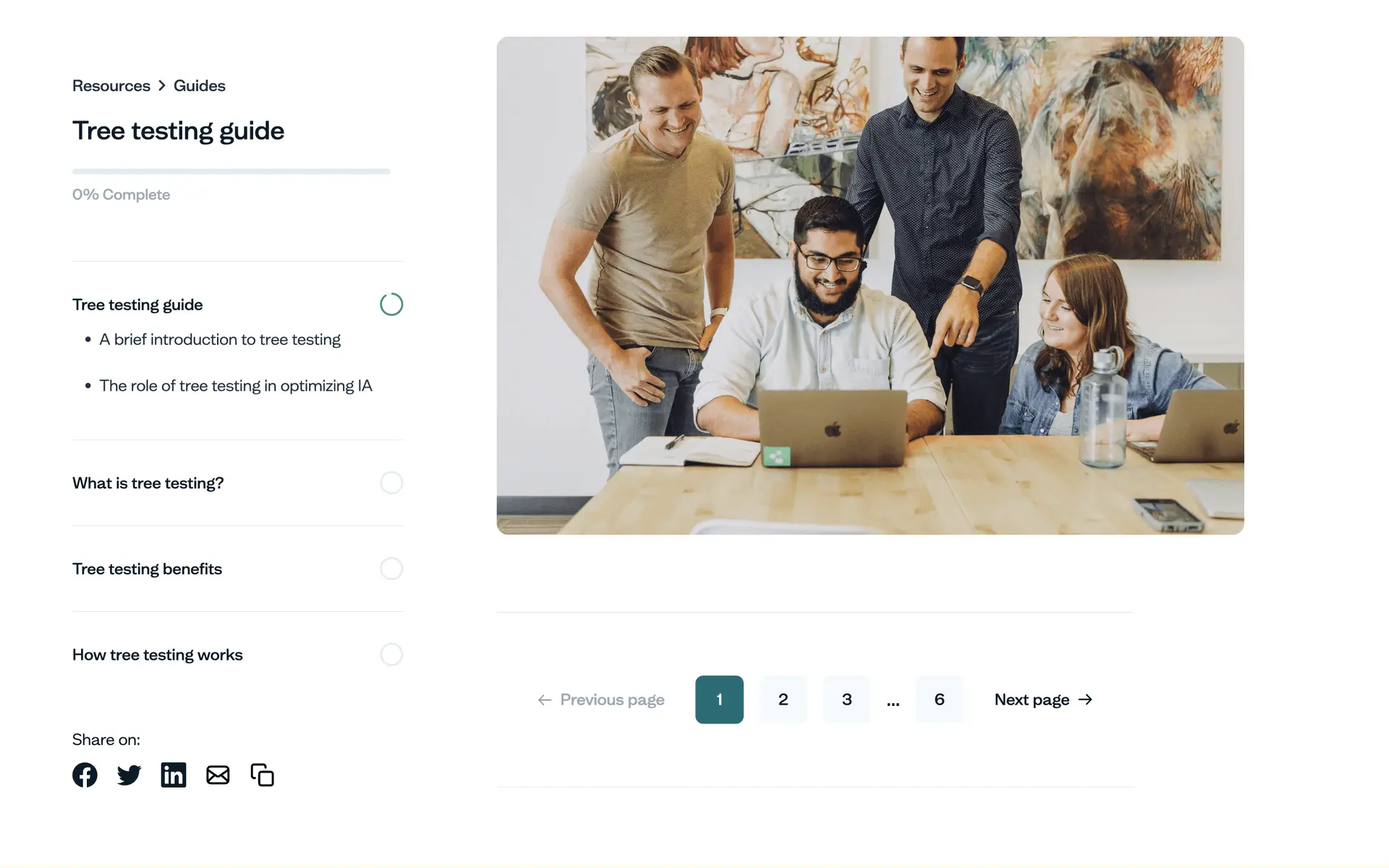Screen dimensions: 1389x868
Task: Collapse the Tree testing guide chapter heading
Action: click(137, 305)
